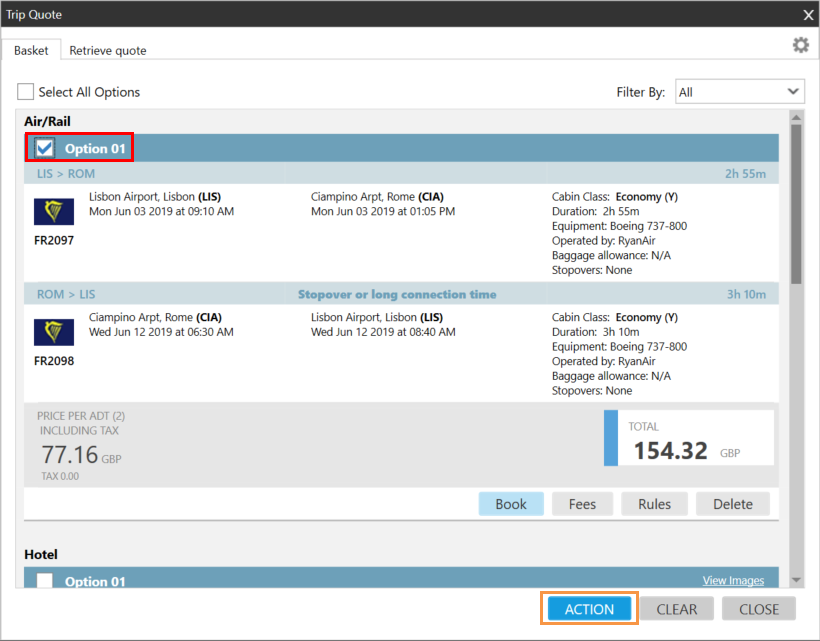
Task: Click Ryanair logo for flight FR2097
Action: pyautogui.click(x=54, y=212)
